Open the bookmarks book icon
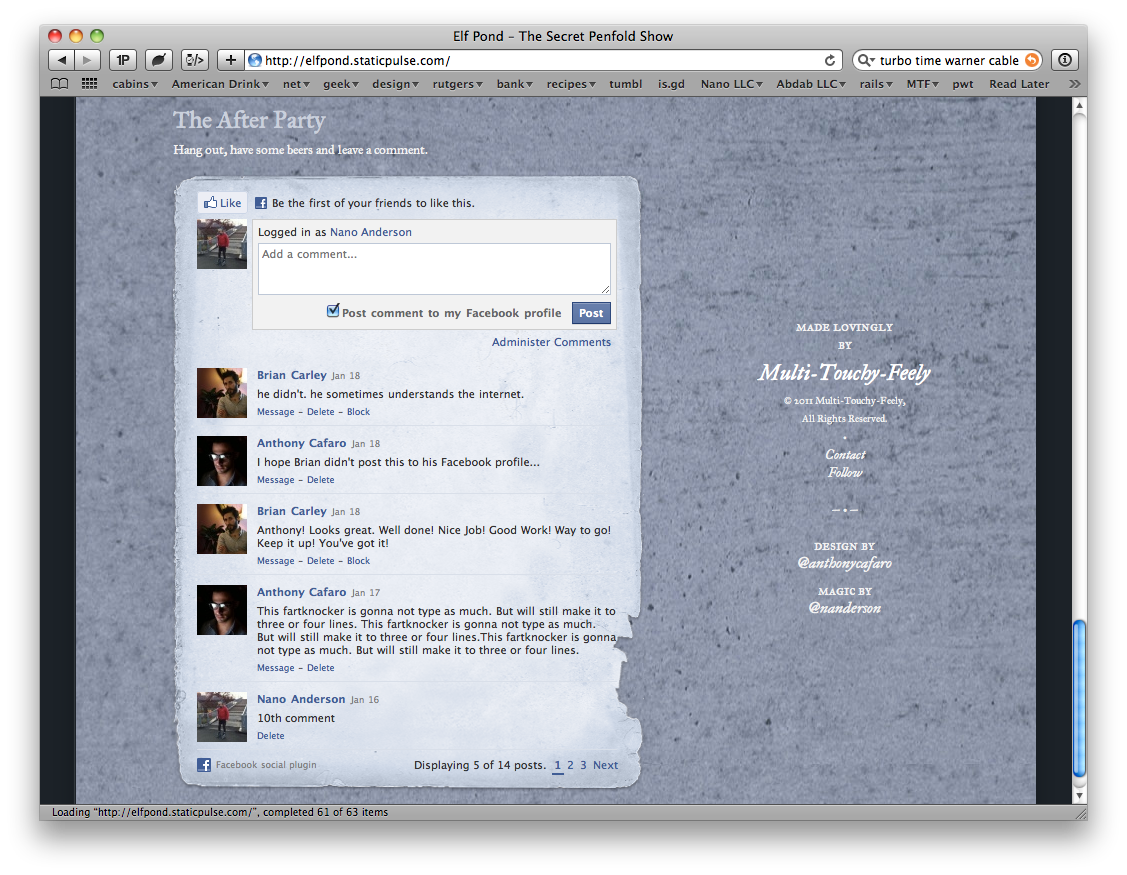The image size is (1127, 875). pos(60,84)
